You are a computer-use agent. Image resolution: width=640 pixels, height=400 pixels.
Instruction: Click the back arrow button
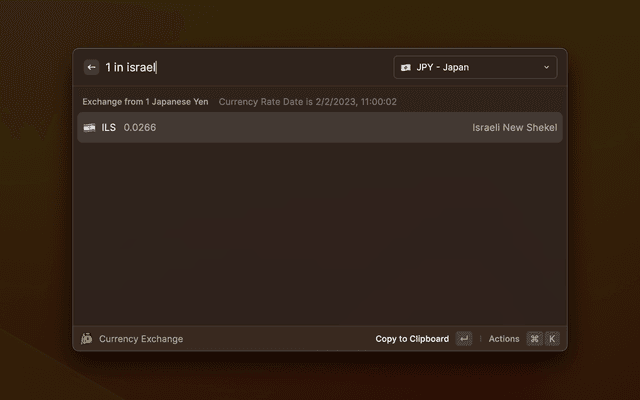point(91,67)
